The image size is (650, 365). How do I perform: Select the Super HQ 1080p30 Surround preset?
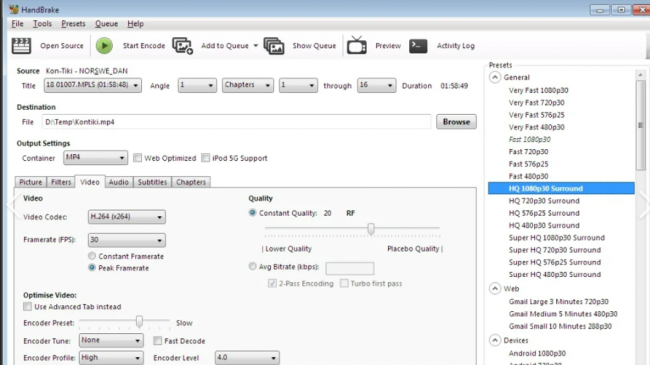[x=557, y=238]
